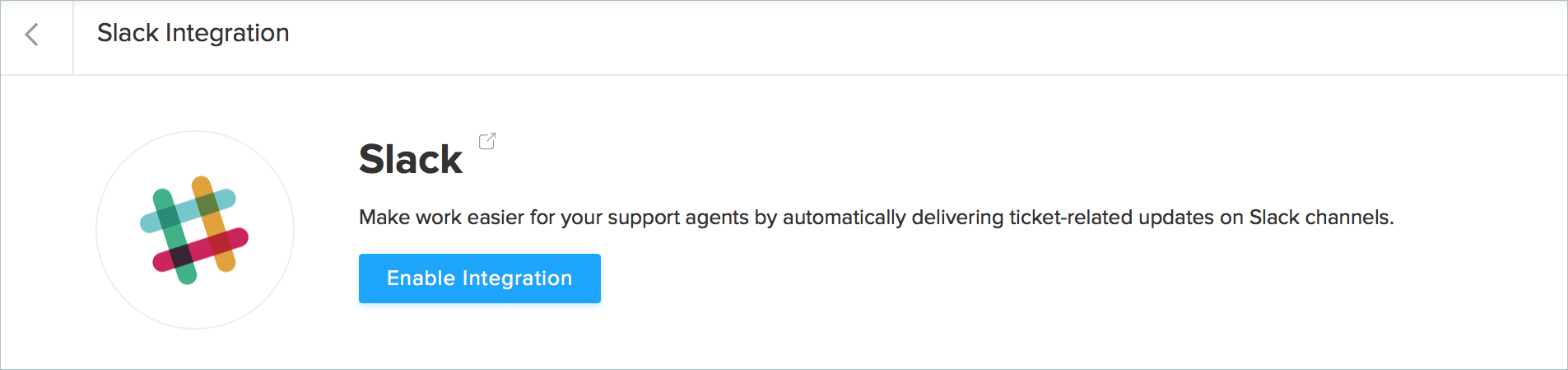Viewport: 1568px width, 370px height.
Task: Click the "Slack Integration" page title
Action: coord(193,33)
